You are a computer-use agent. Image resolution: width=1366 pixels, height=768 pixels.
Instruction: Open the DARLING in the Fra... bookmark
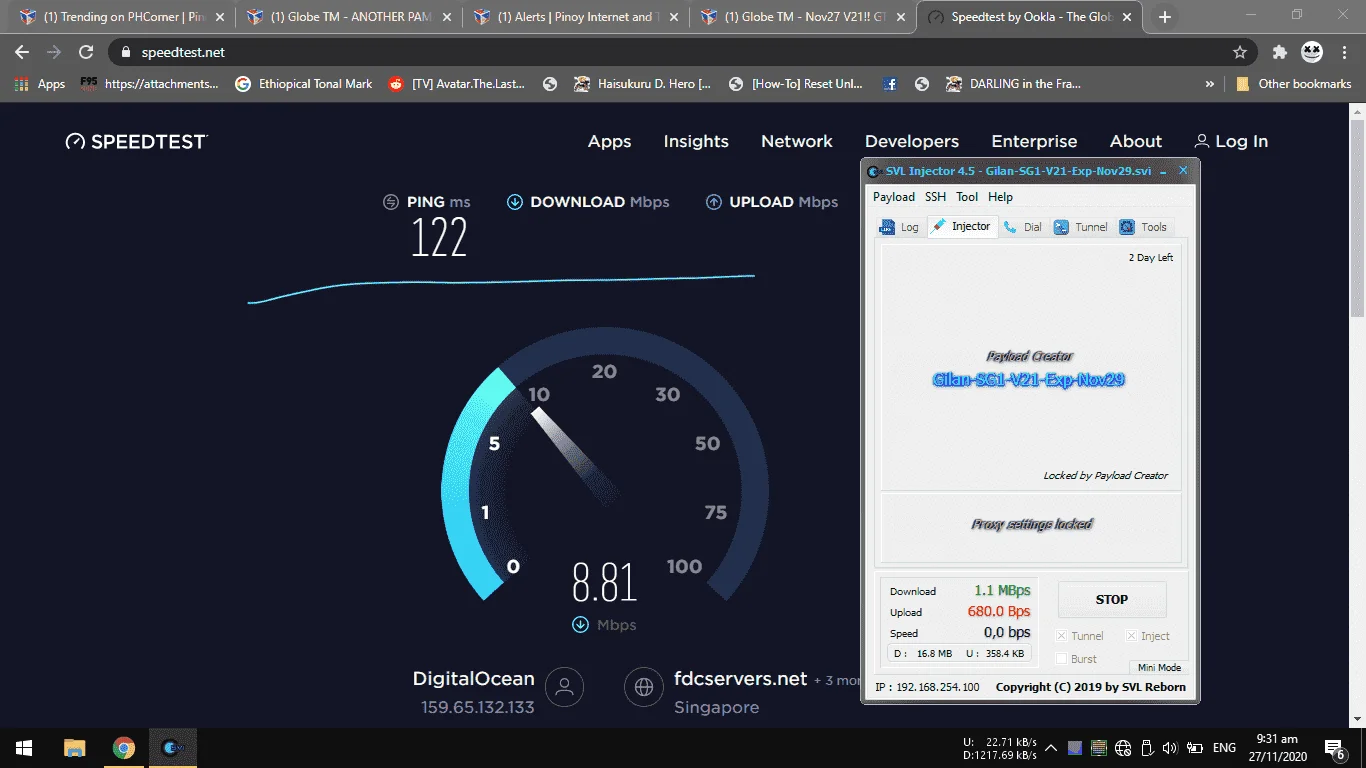click(1014, 84)
